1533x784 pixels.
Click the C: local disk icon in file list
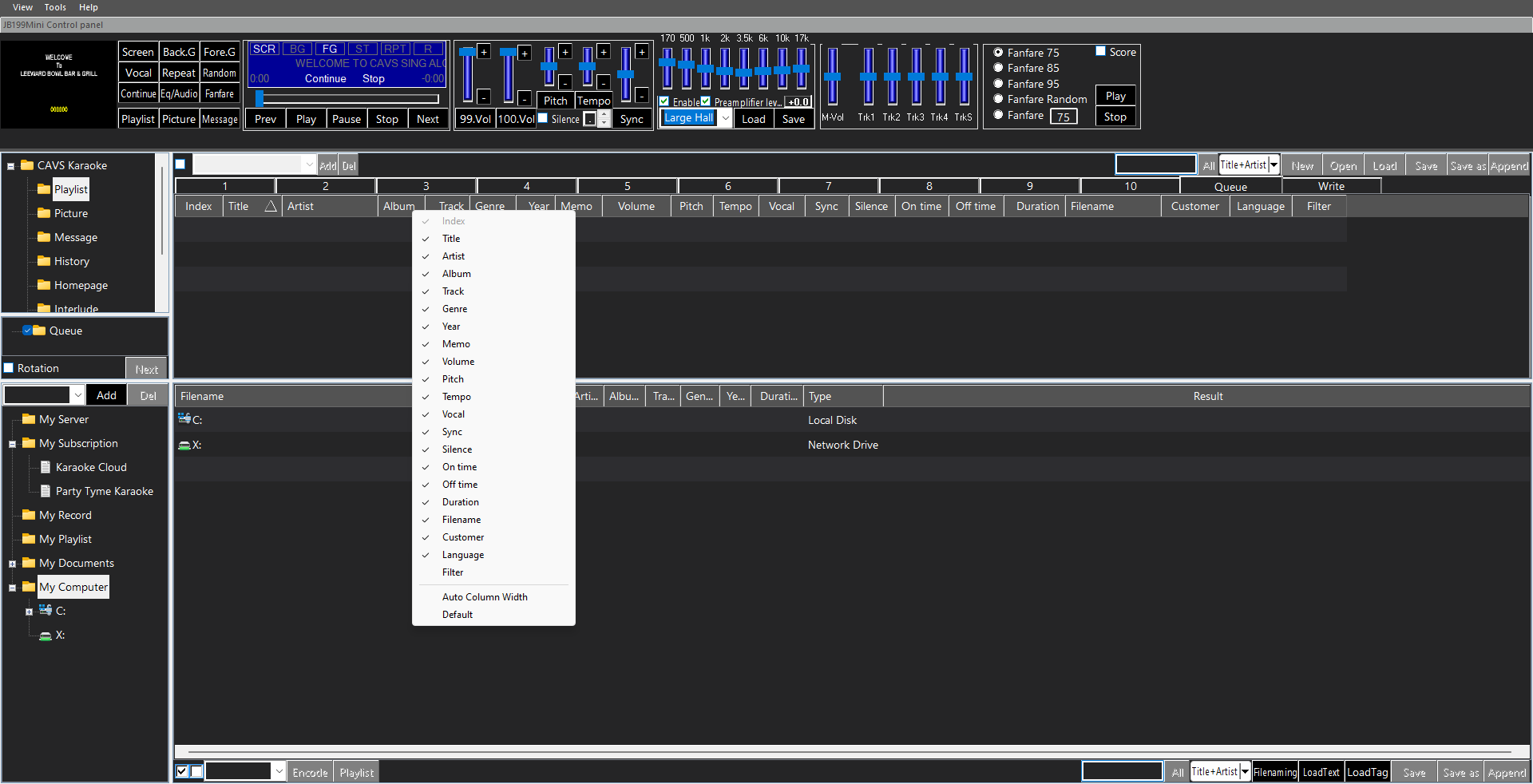click(x=184, y=419)
